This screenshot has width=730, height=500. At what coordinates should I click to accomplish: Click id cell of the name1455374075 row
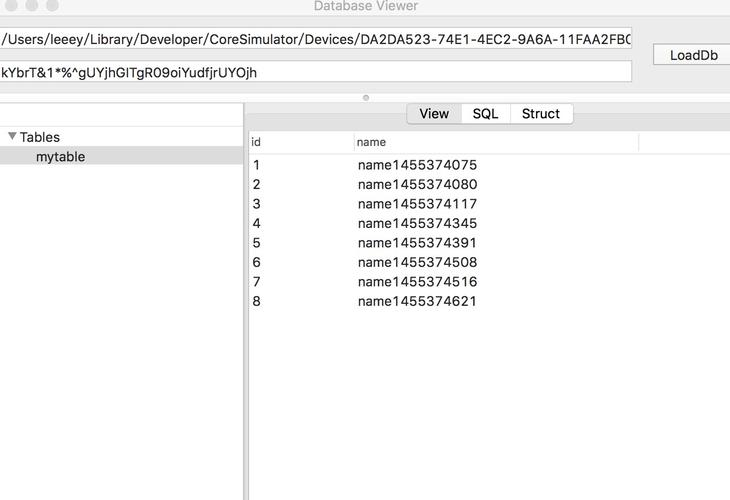coord(257,165)
